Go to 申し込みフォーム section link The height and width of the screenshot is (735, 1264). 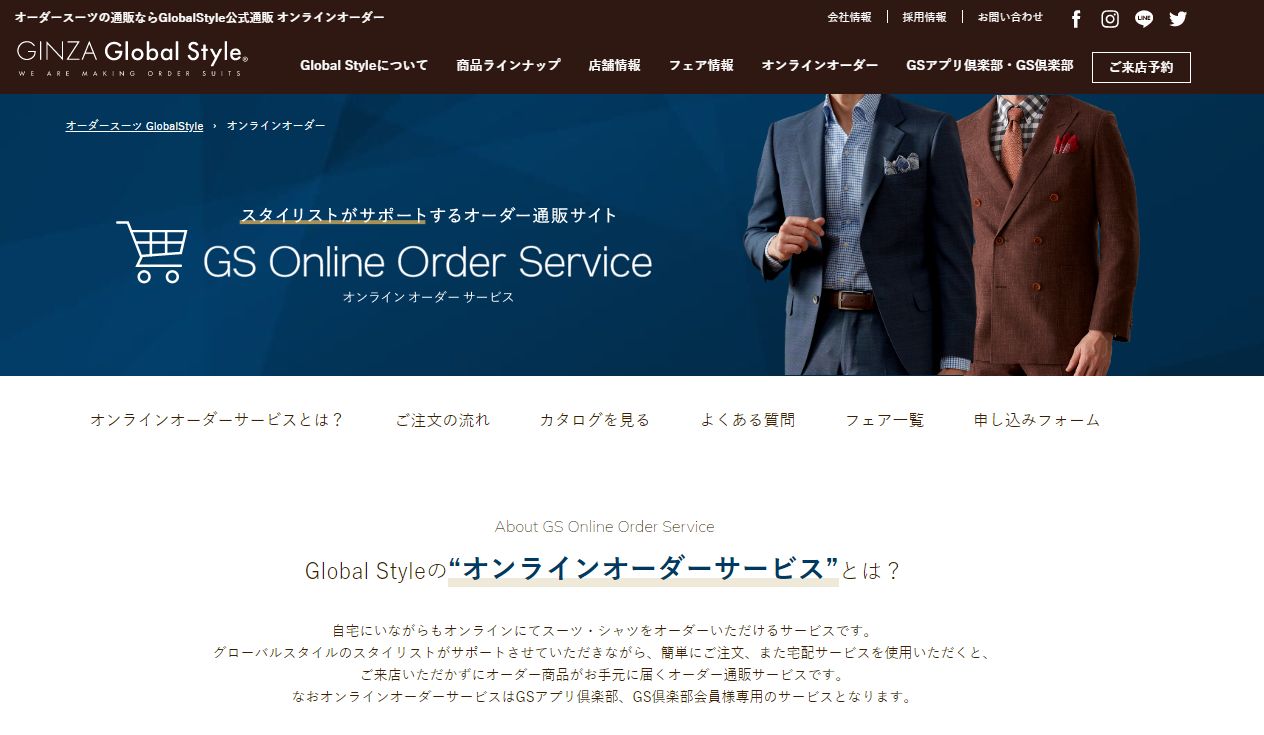click(1037, 420)
